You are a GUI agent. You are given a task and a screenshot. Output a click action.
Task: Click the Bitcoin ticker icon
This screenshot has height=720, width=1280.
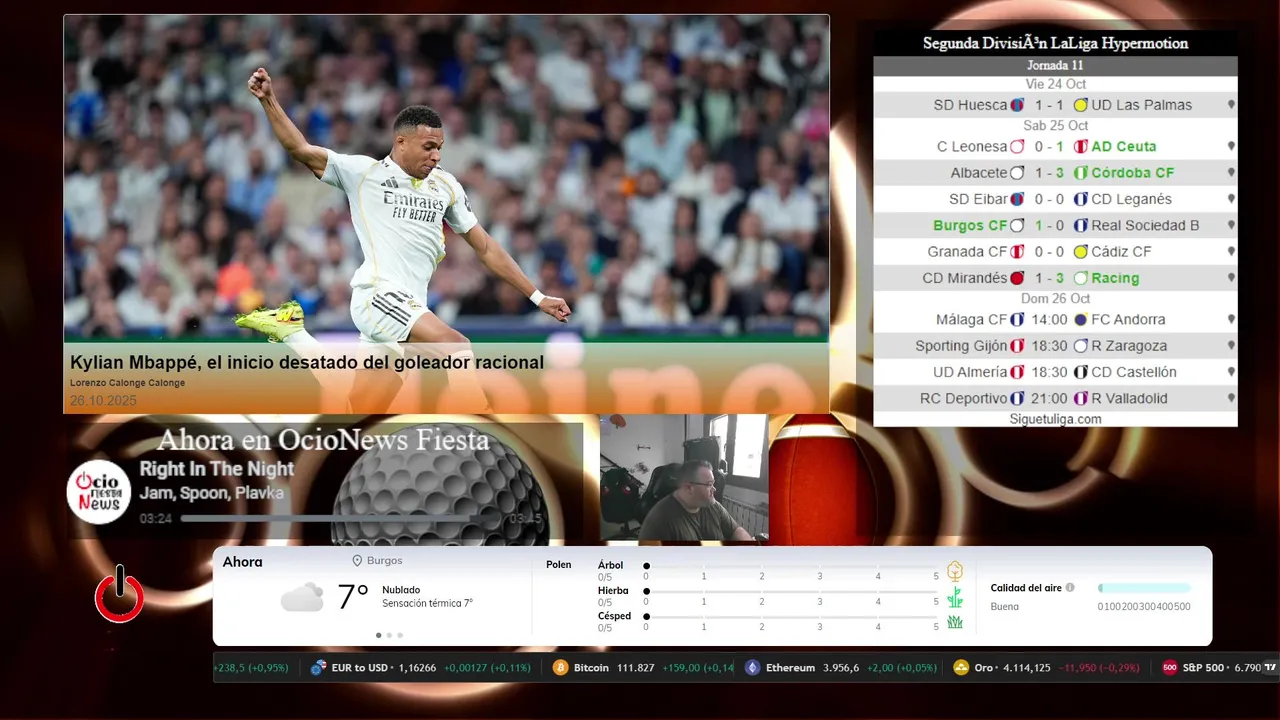[x=561, y=668]
